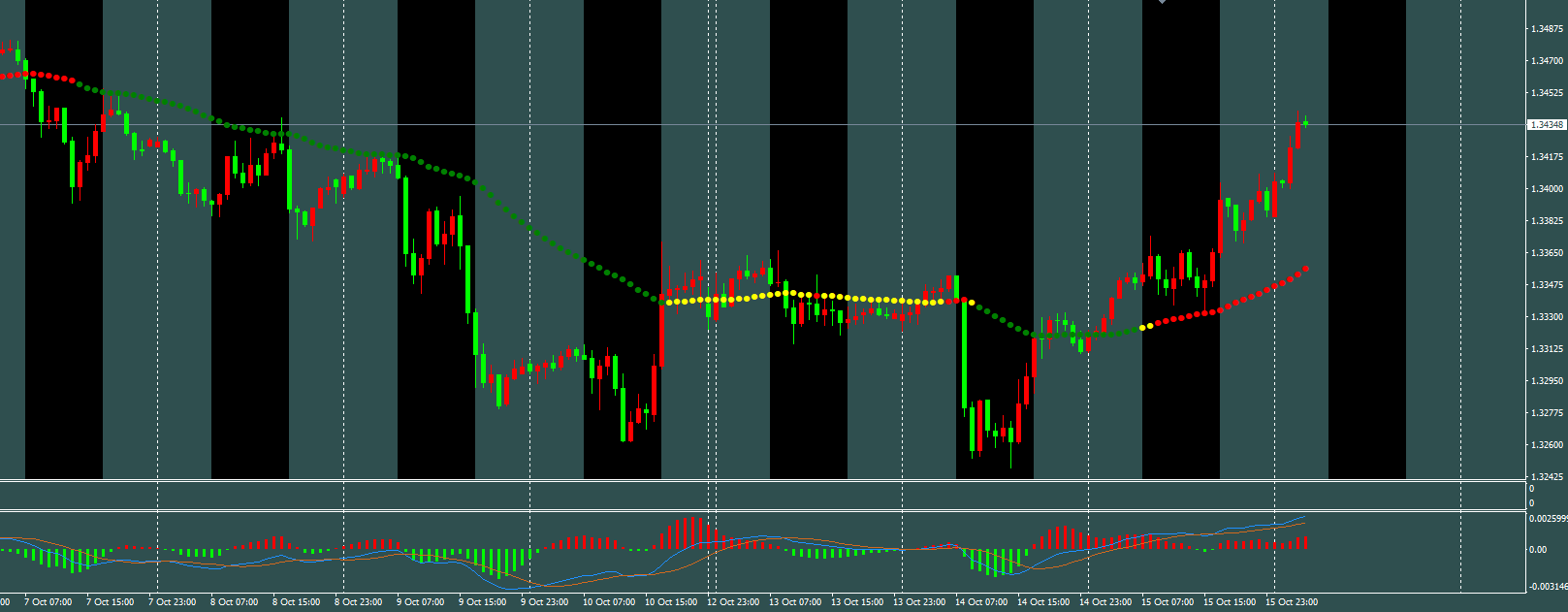Click the 7 Oct 07:00 time label

coord(48,602)
